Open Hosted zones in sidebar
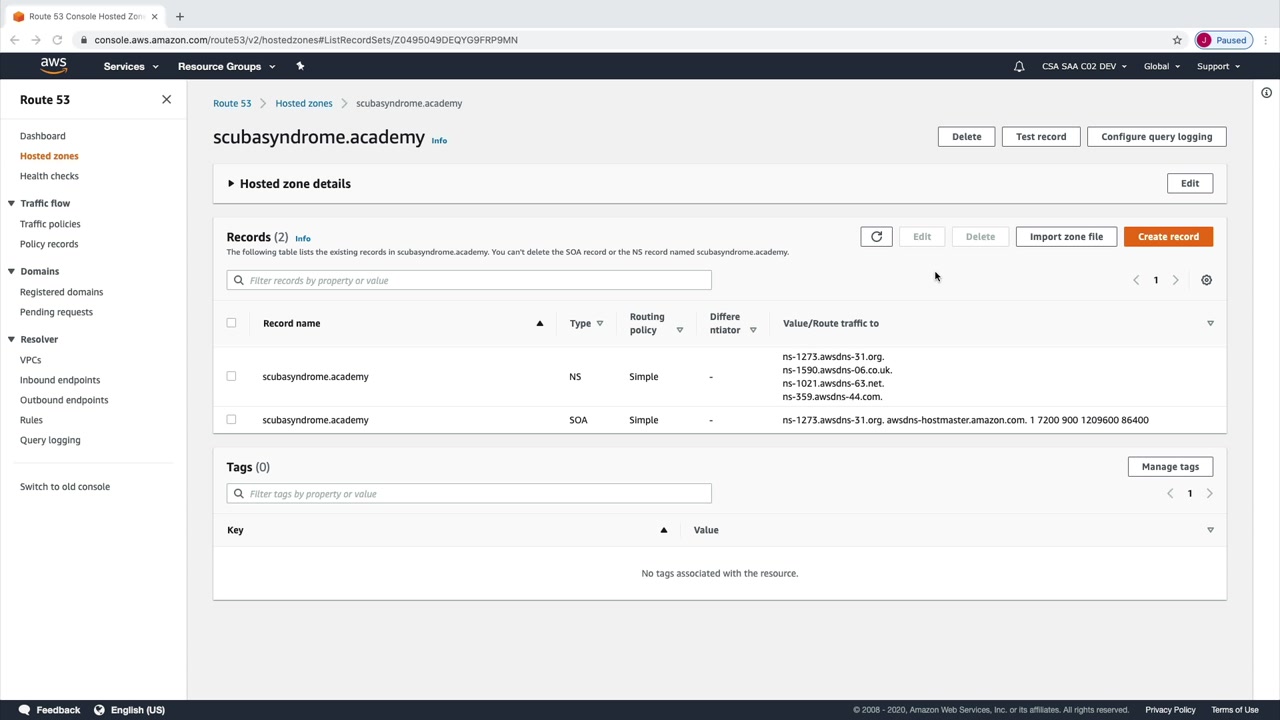This screenshot has height=720, width=1280. [49, 156]
